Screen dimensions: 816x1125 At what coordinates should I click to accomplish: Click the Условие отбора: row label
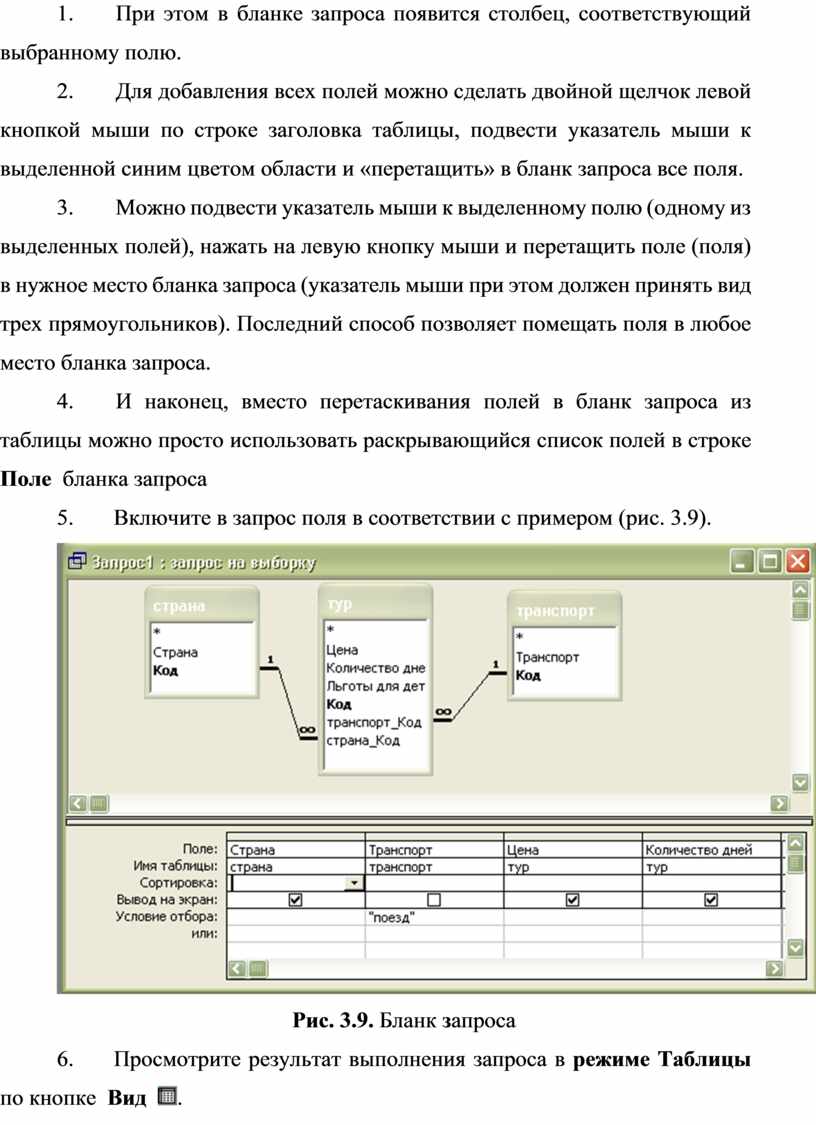167,916
